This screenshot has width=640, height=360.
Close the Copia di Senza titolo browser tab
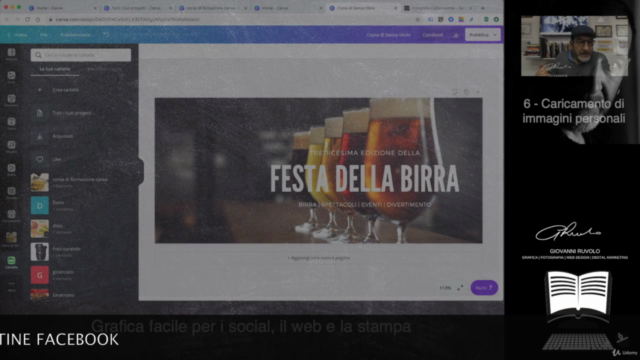[x=395, y=8]
